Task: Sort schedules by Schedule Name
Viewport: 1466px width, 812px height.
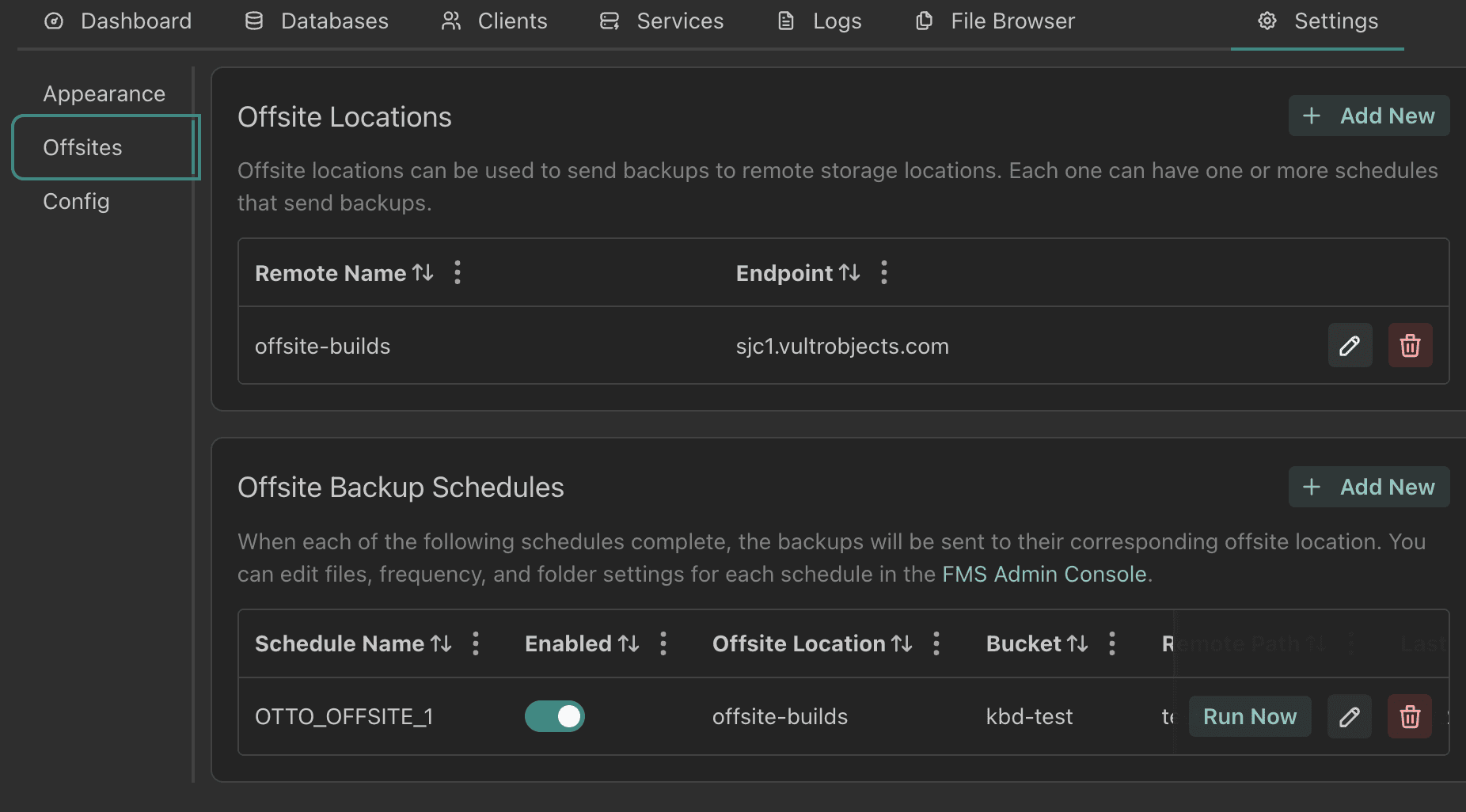Action: 441,644
